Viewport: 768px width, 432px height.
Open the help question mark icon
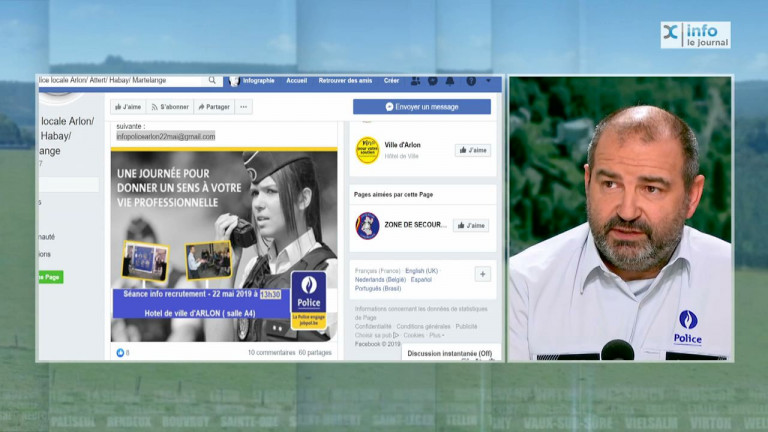click(x=471, y=81)
